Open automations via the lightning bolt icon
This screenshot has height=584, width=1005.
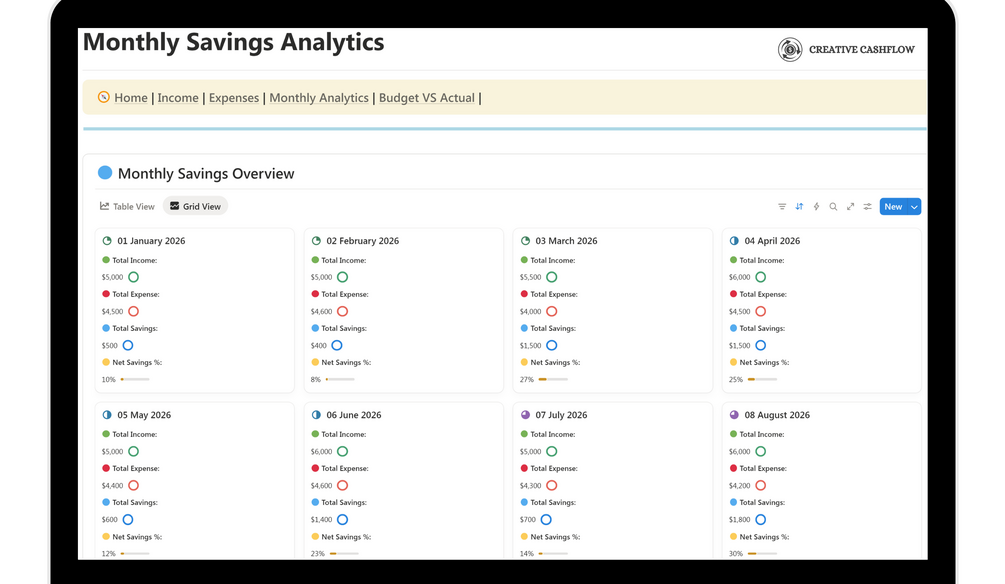click(816, 207)
